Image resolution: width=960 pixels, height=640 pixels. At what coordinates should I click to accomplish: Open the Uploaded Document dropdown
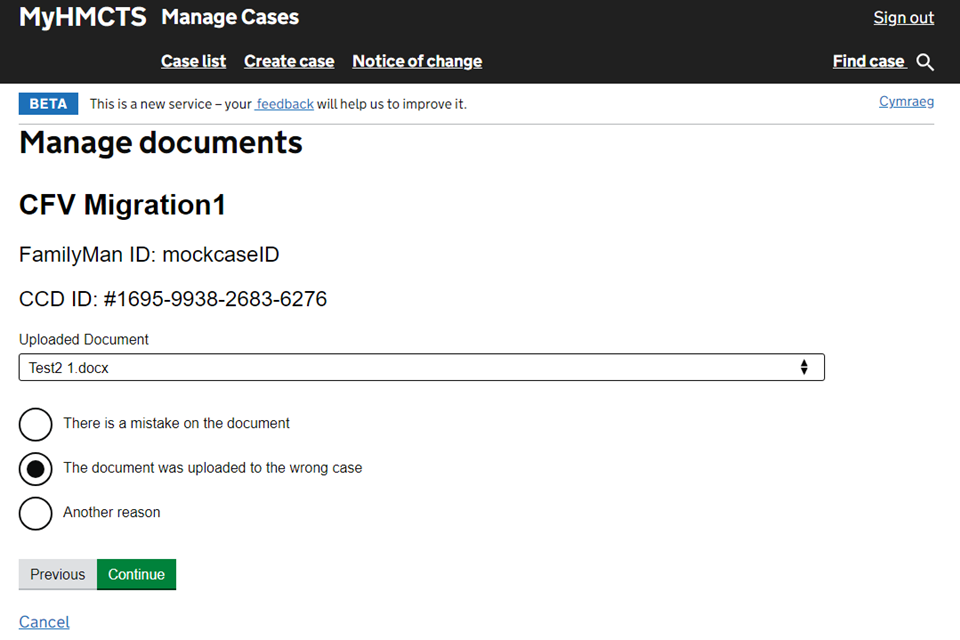coord(421,367)
